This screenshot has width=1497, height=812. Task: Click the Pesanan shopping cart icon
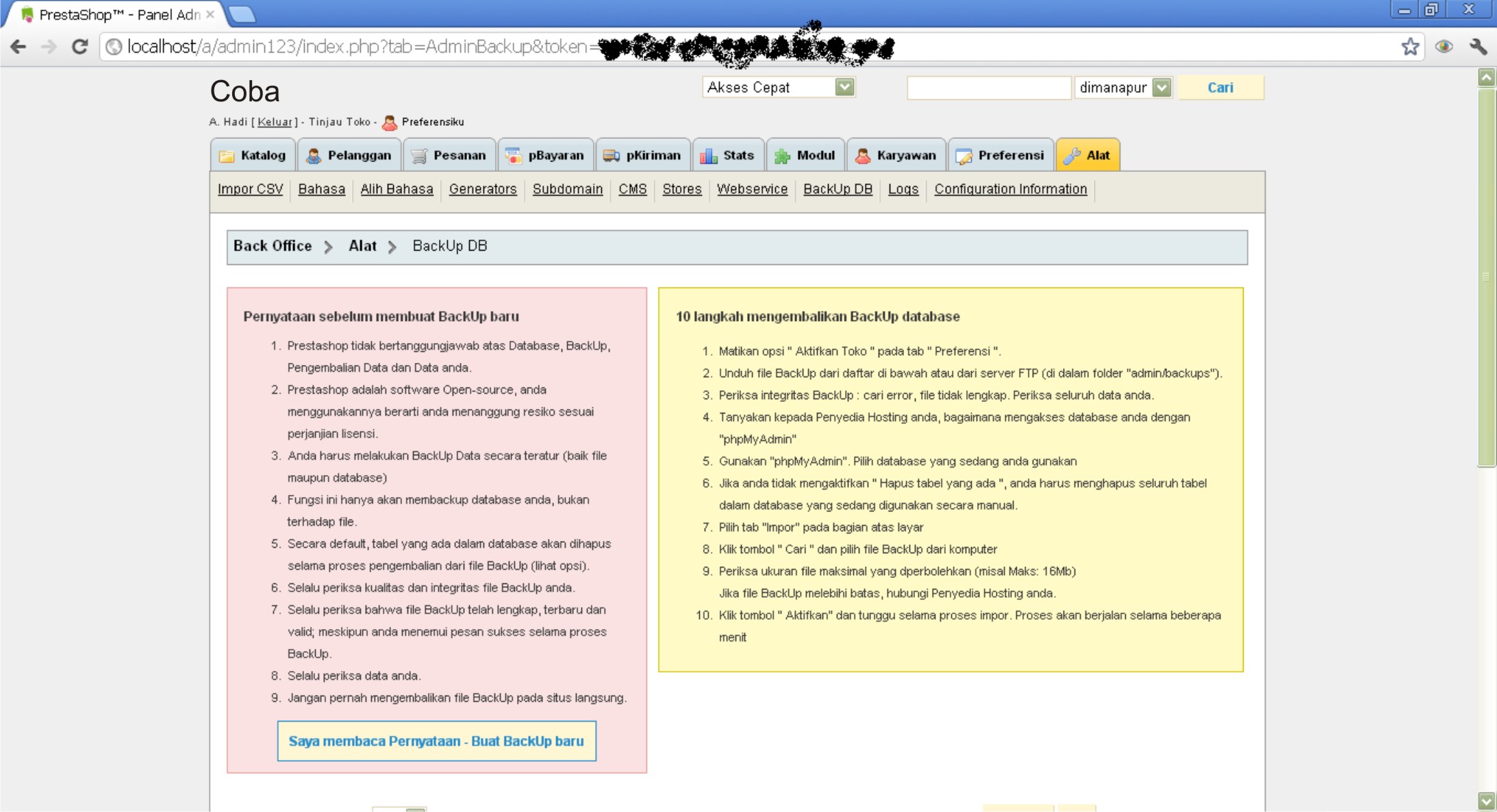click(x=419, y=156)
